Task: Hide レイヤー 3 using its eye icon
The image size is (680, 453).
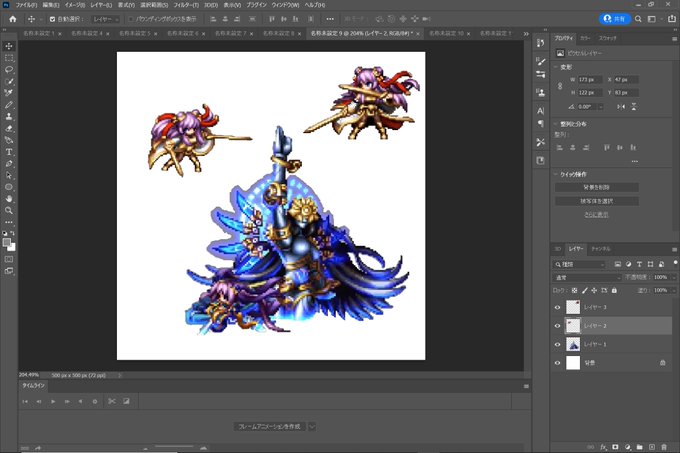Action: pos(558,307)
